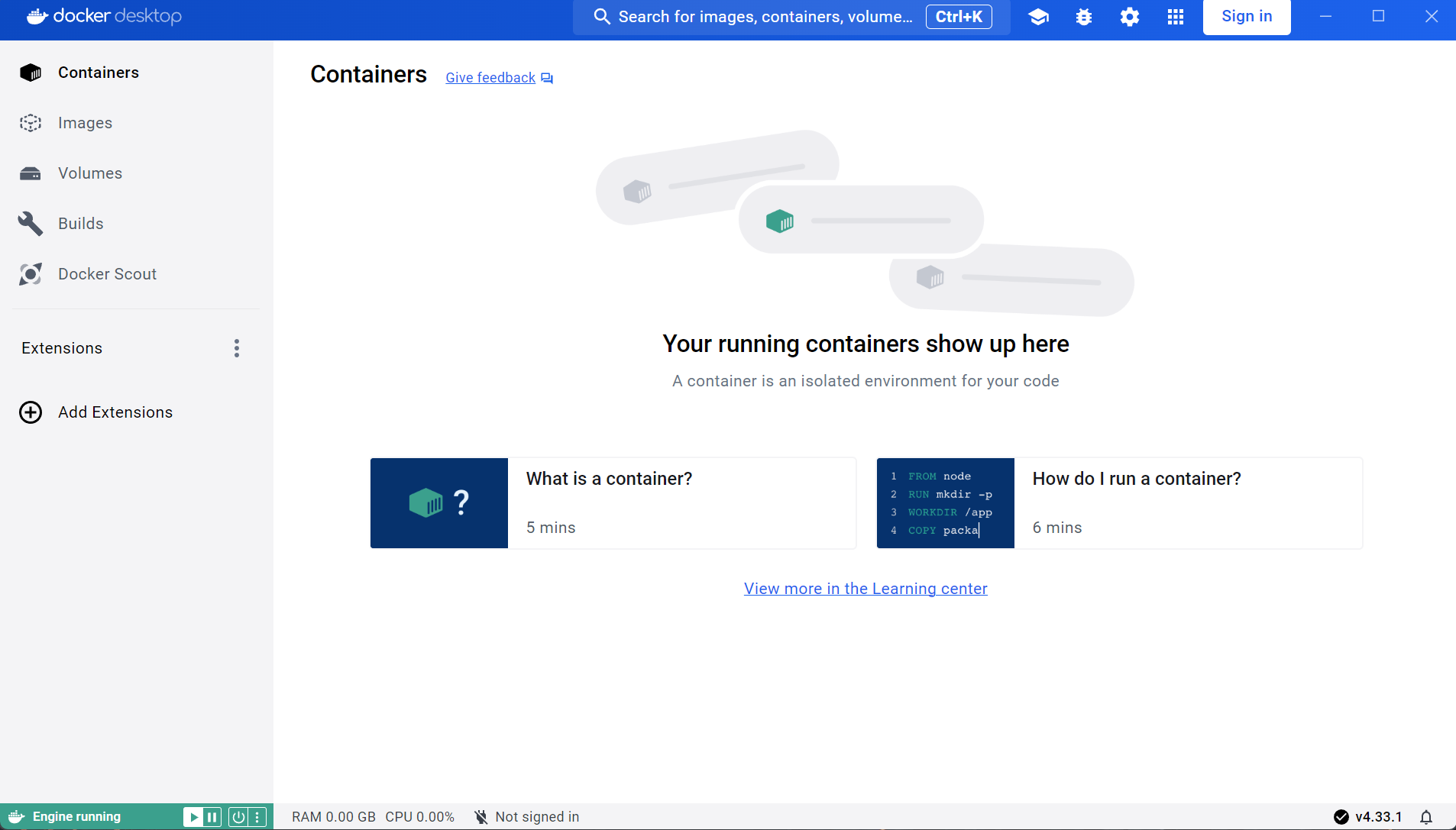Click the whale icon in status bar
The image size is (1456, 830).
[16, 817]
